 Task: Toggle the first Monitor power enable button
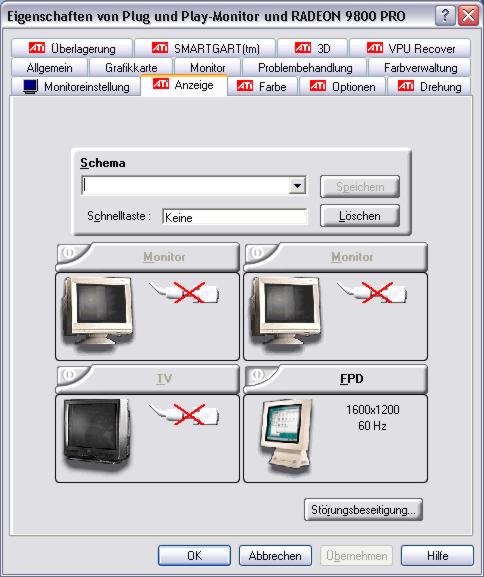pos(69,253)
